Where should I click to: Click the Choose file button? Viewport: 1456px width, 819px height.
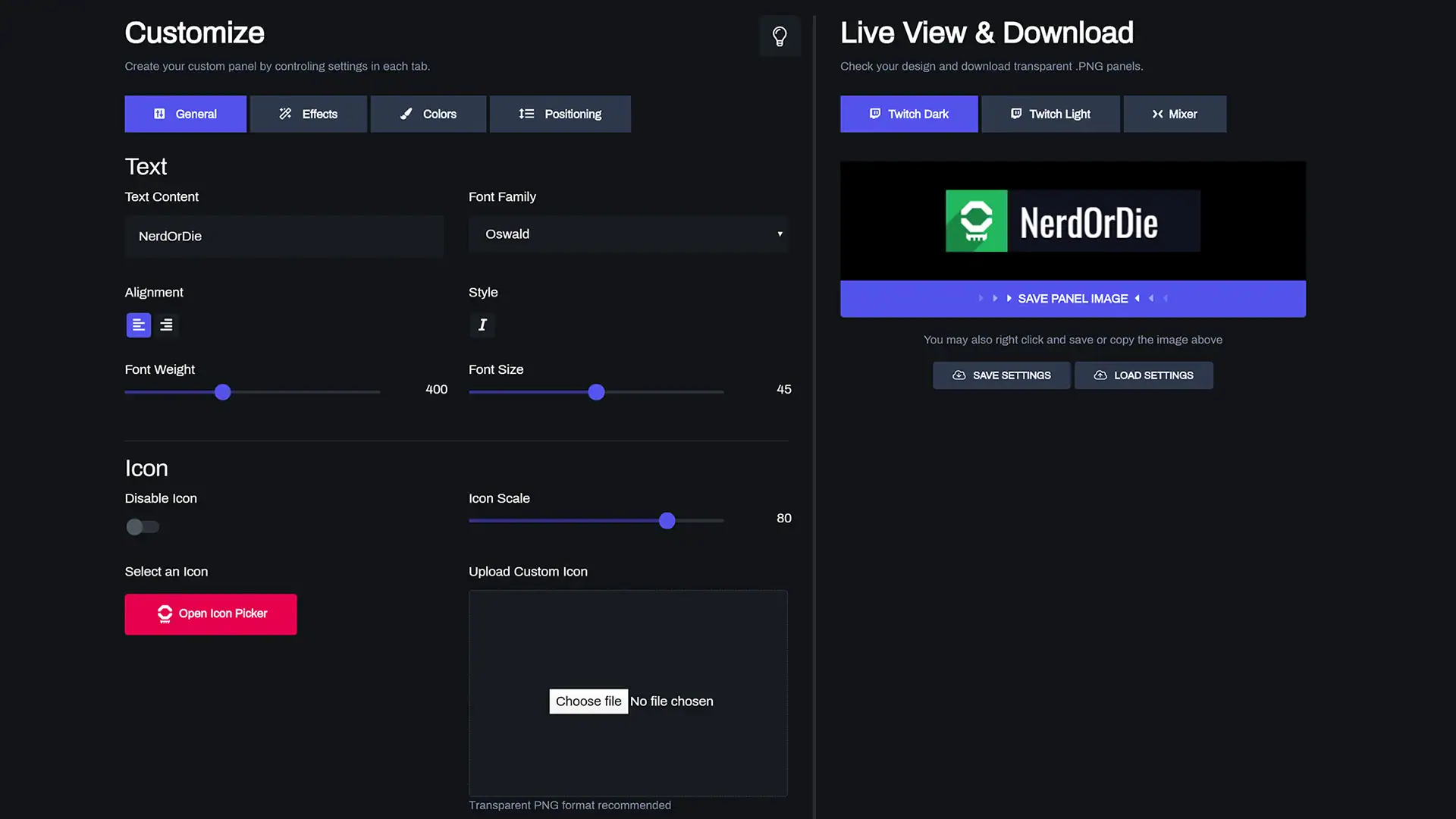588,701
